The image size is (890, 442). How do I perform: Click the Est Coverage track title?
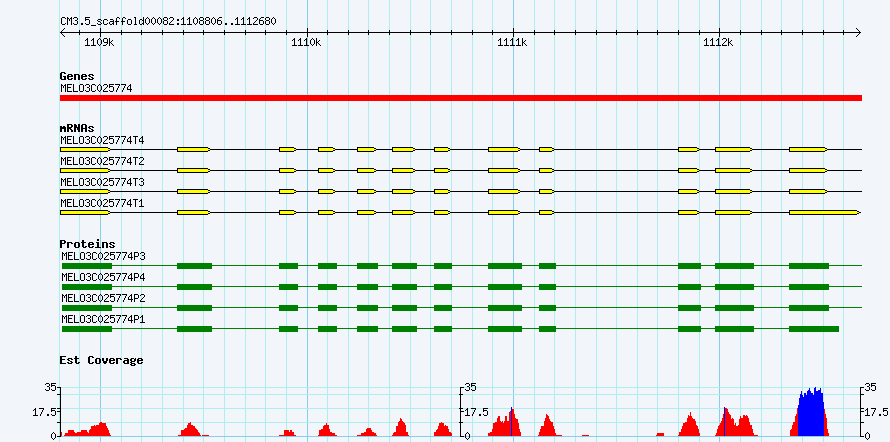click(101, 360)
